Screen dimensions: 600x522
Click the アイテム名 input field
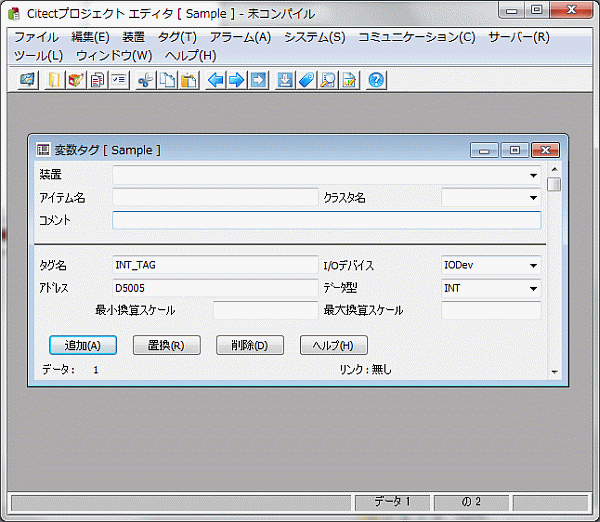tap(215, 198)
